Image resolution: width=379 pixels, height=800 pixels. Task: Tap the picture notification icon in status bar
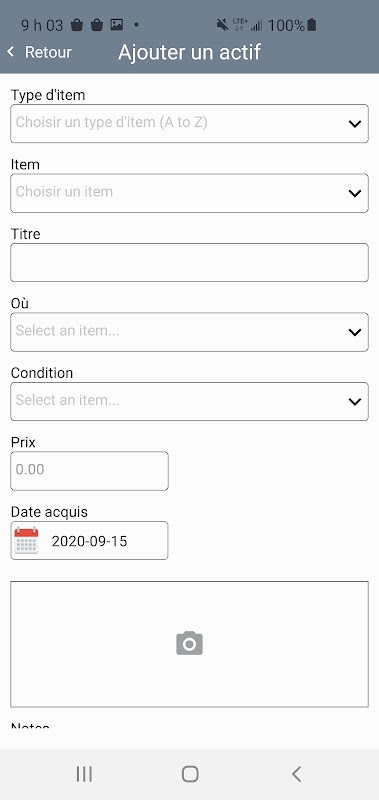117,24
